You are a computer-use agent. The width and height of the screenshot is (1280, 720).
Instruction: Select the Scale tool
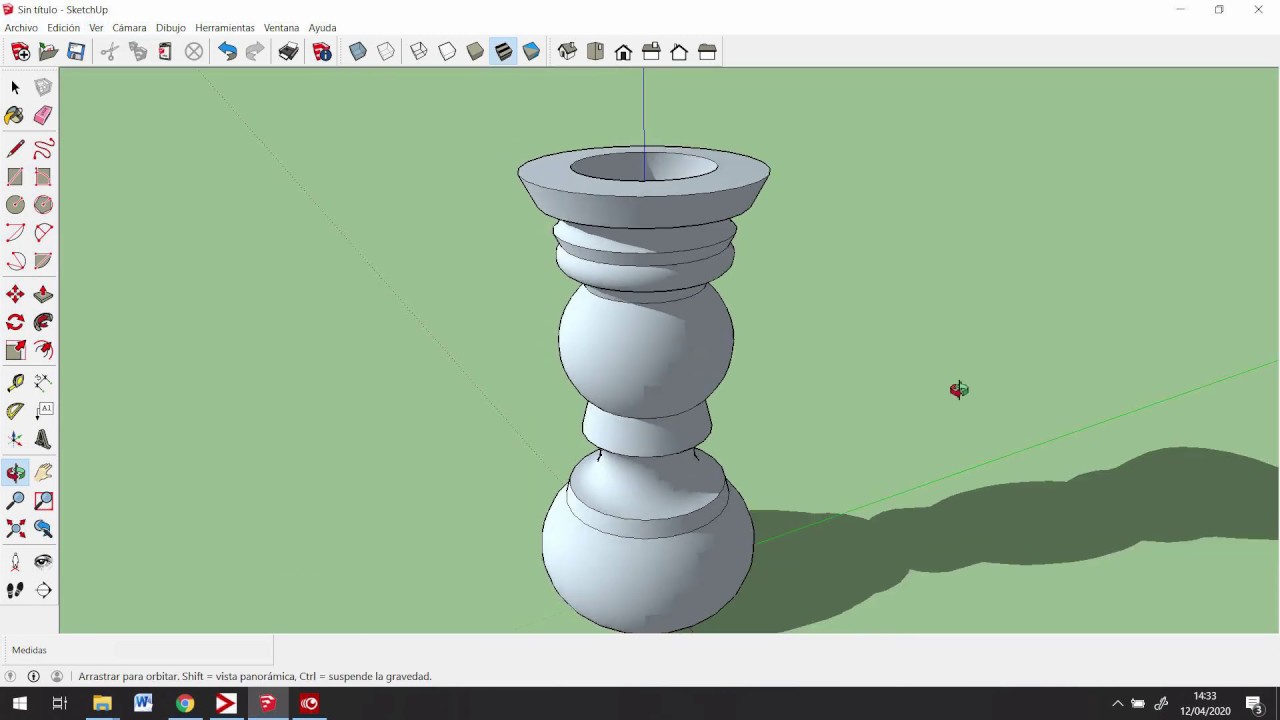pyautogui.click(x=15, y=350)
